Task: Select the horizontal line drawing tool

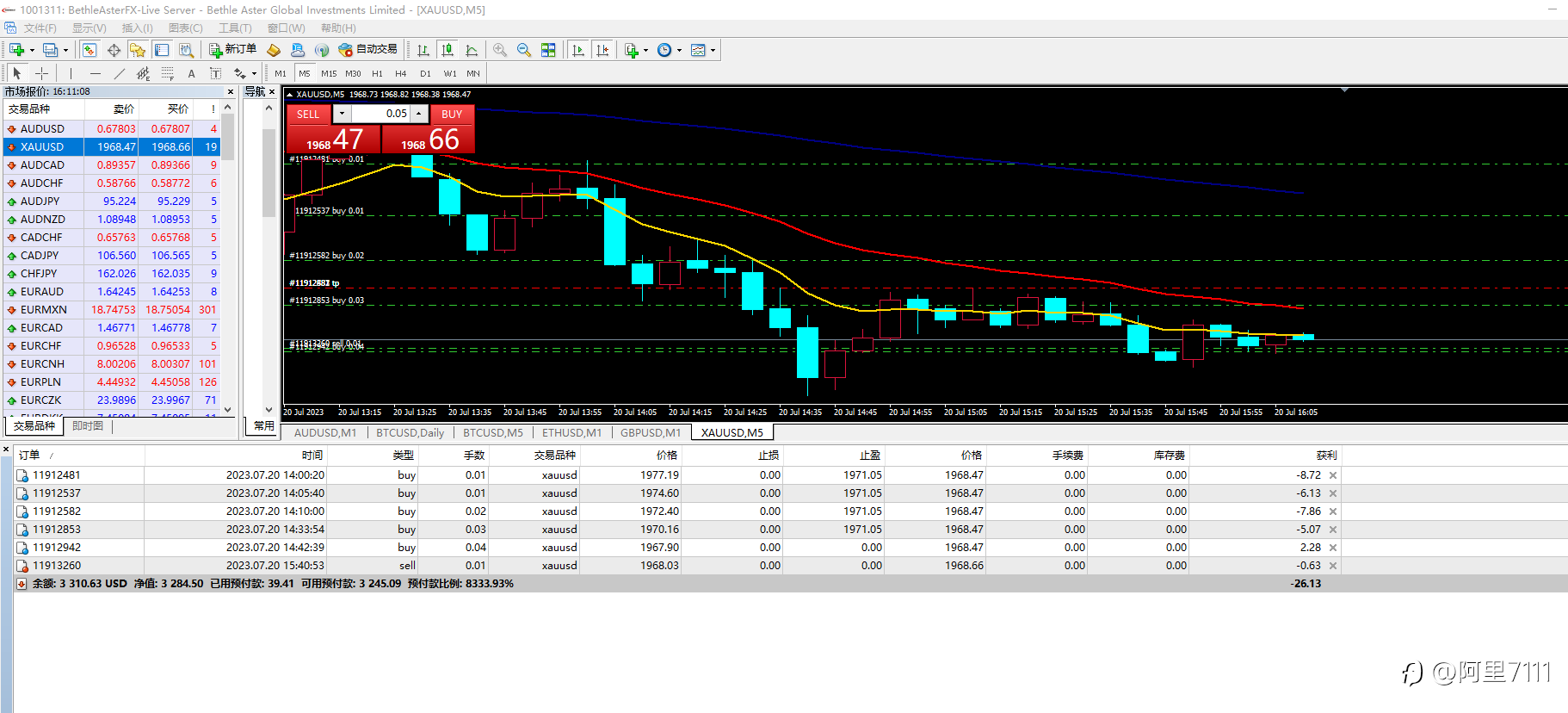Action: coord(96,73)
